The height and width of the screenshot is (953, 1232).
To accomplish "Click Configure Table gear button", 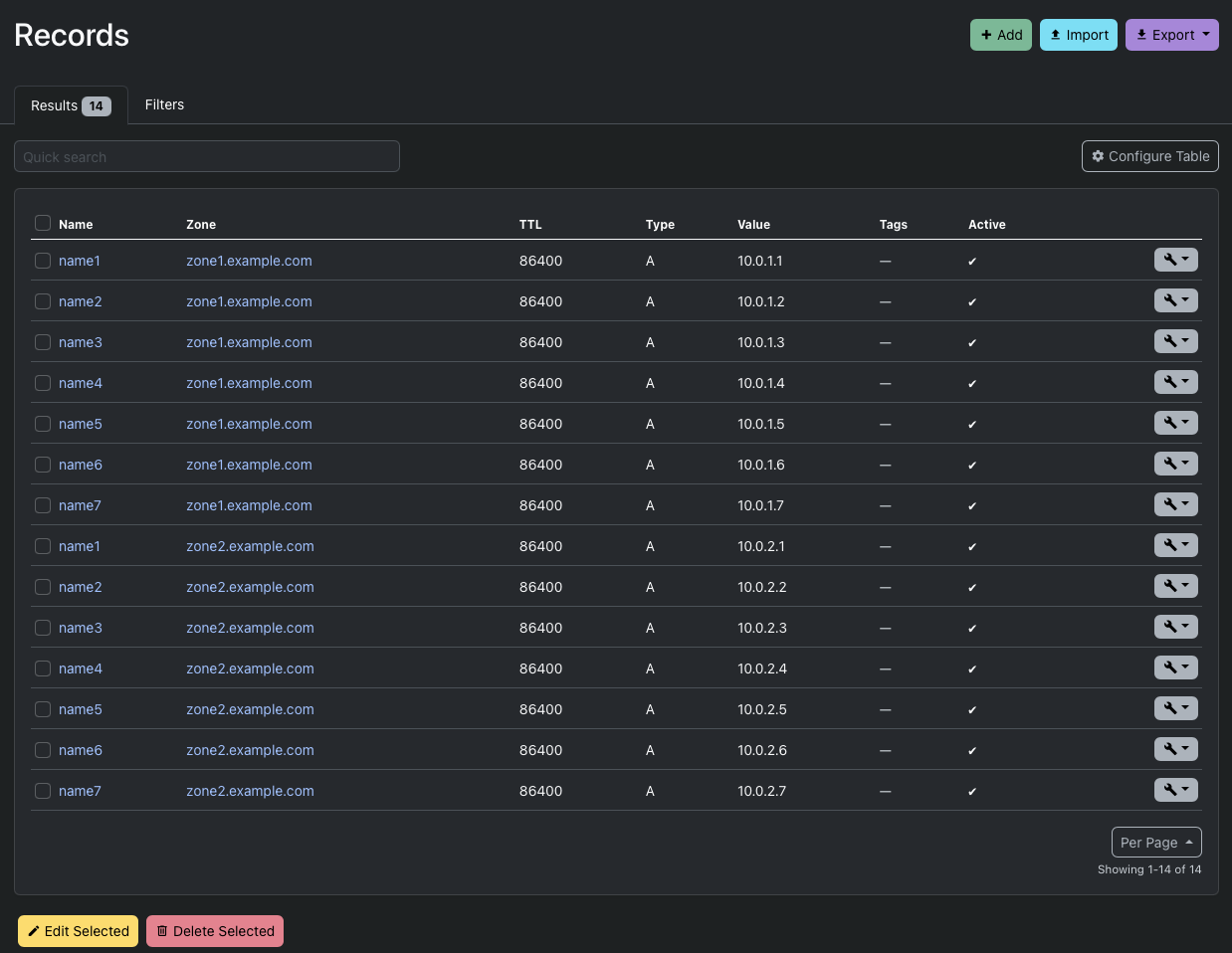I will pyautogui.click(x=1149, y=156).
